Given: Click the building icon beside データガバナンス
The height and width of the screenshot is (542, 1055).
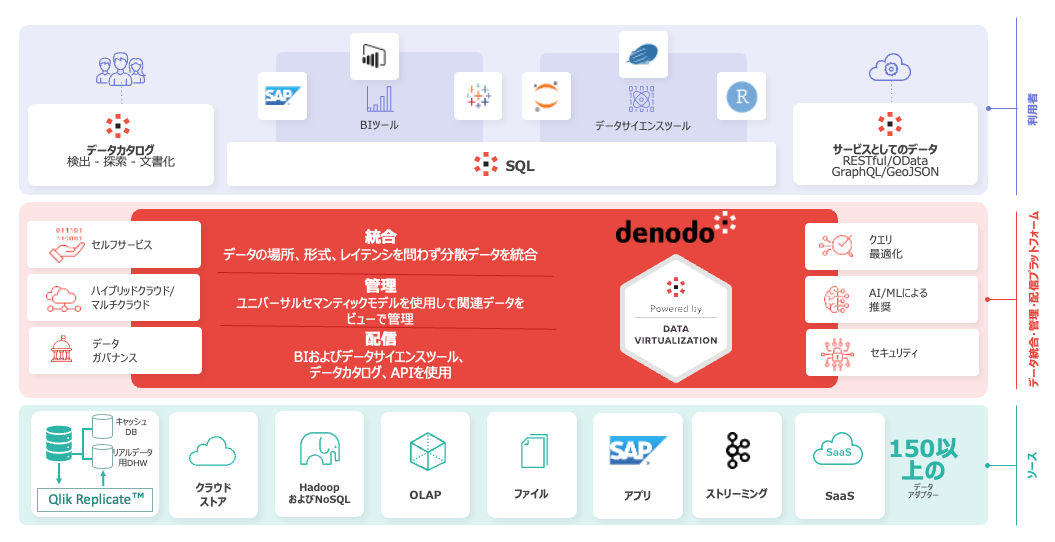Looking at the screenshot, I should pos(62,350).
